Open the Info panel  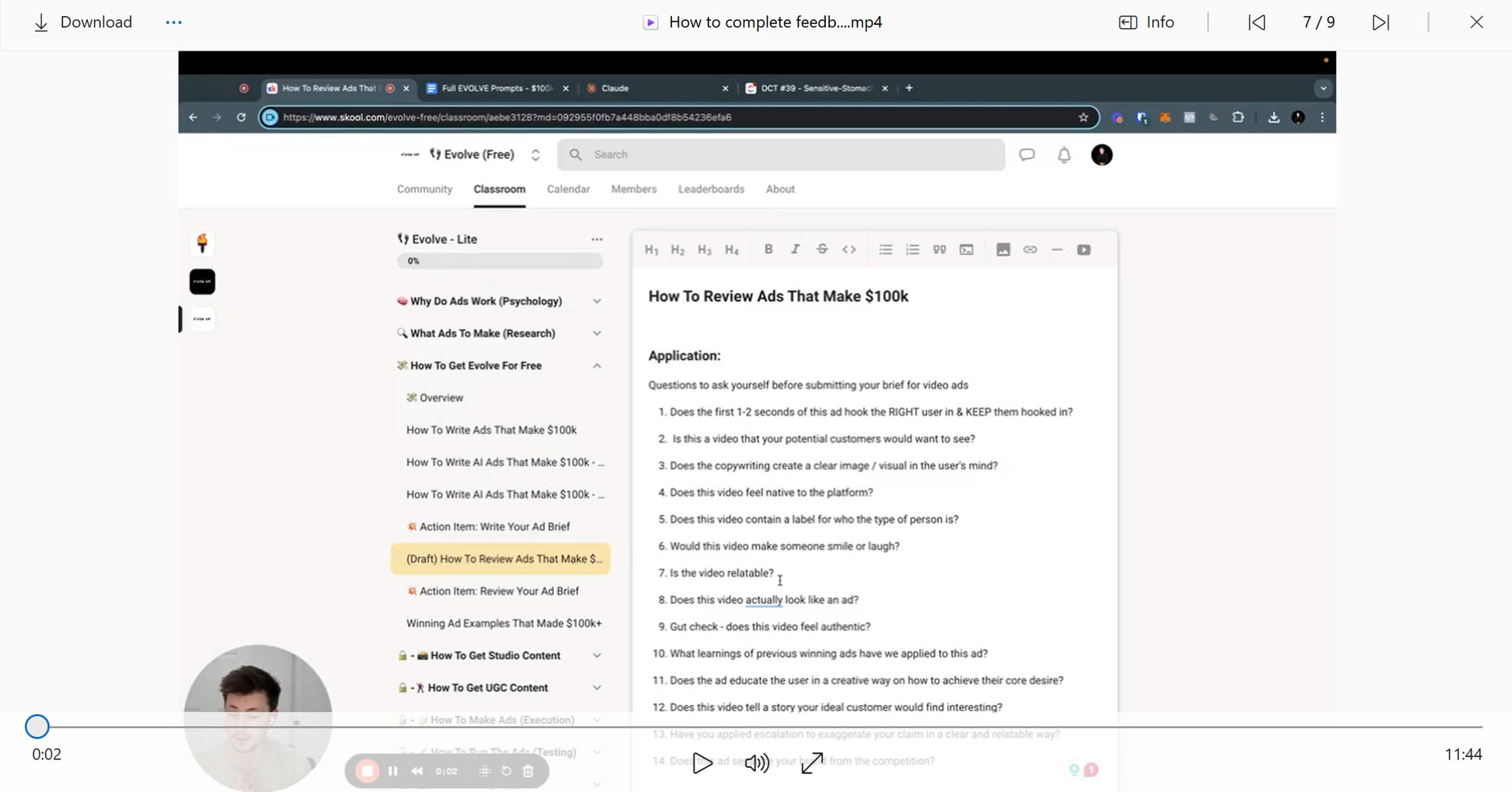(1146, 23)
